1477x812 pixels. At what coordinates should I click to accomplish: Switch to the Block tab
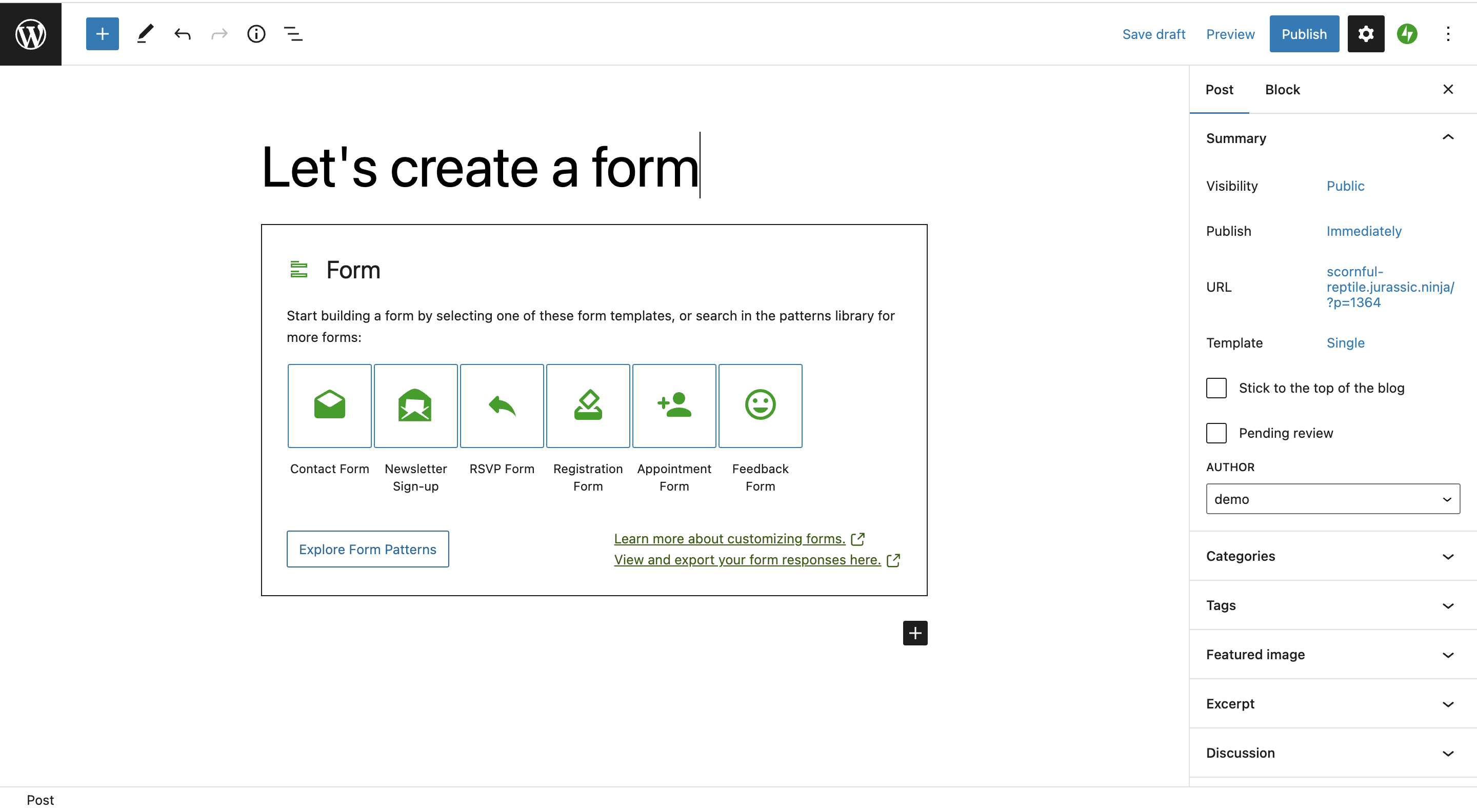(1282, 89)
